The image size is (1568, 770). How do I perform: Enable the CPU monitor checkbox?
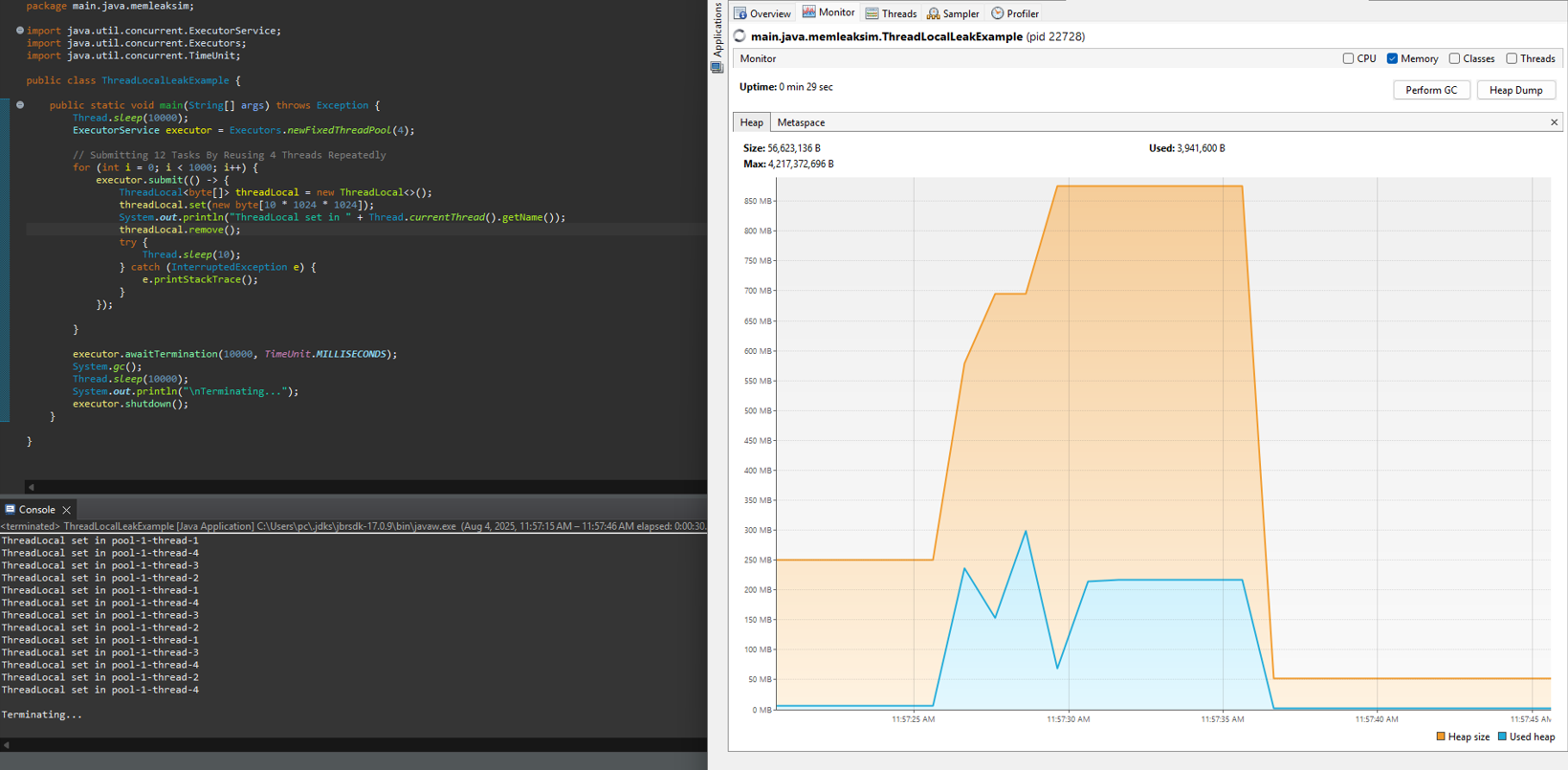[1348, 58]
